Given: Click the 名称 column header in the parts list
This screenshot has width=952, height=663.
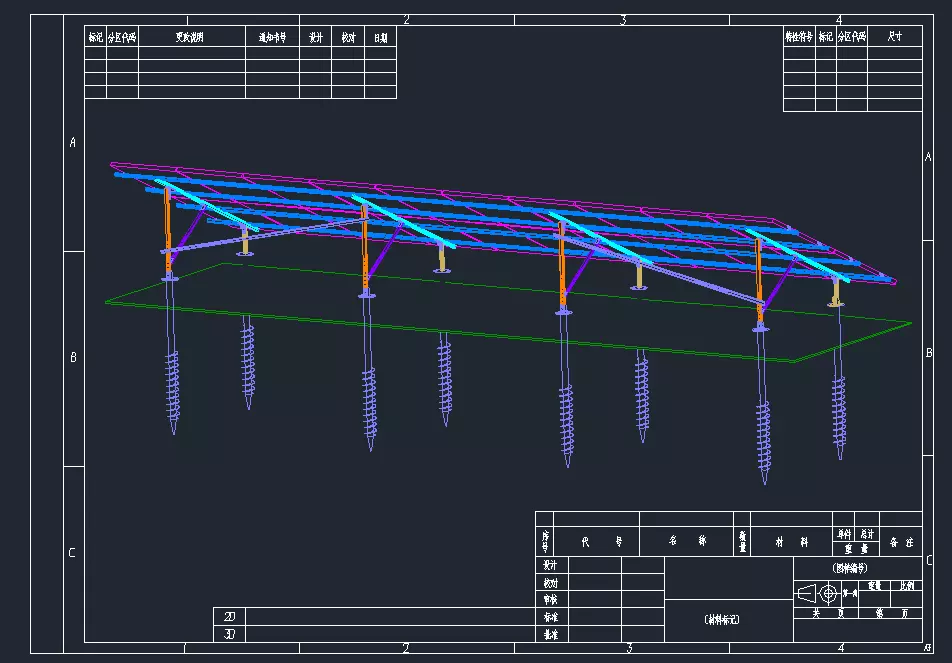Looking at the screenshot, I should click(687, 541).
